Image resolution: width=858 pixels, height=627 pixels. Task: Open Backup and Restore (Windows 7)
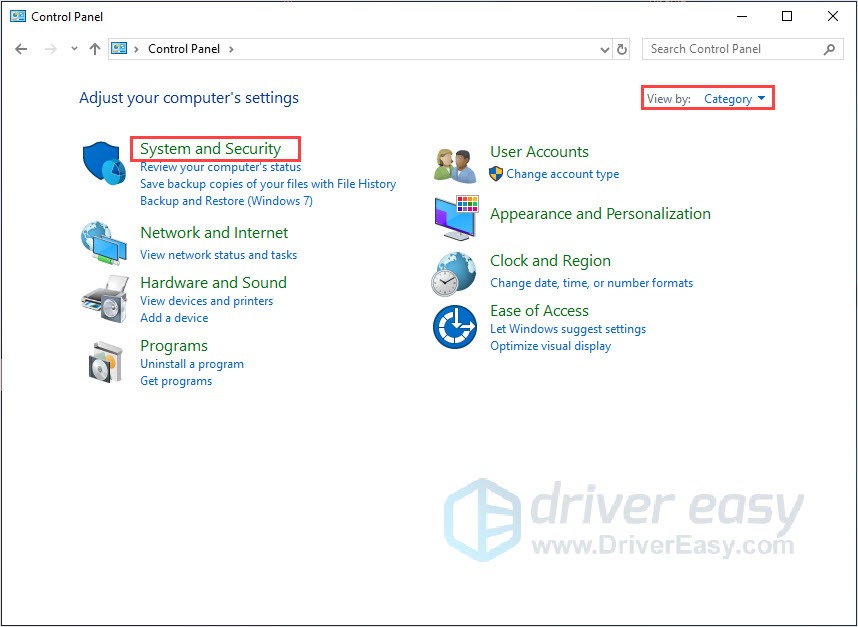point(227,201)
